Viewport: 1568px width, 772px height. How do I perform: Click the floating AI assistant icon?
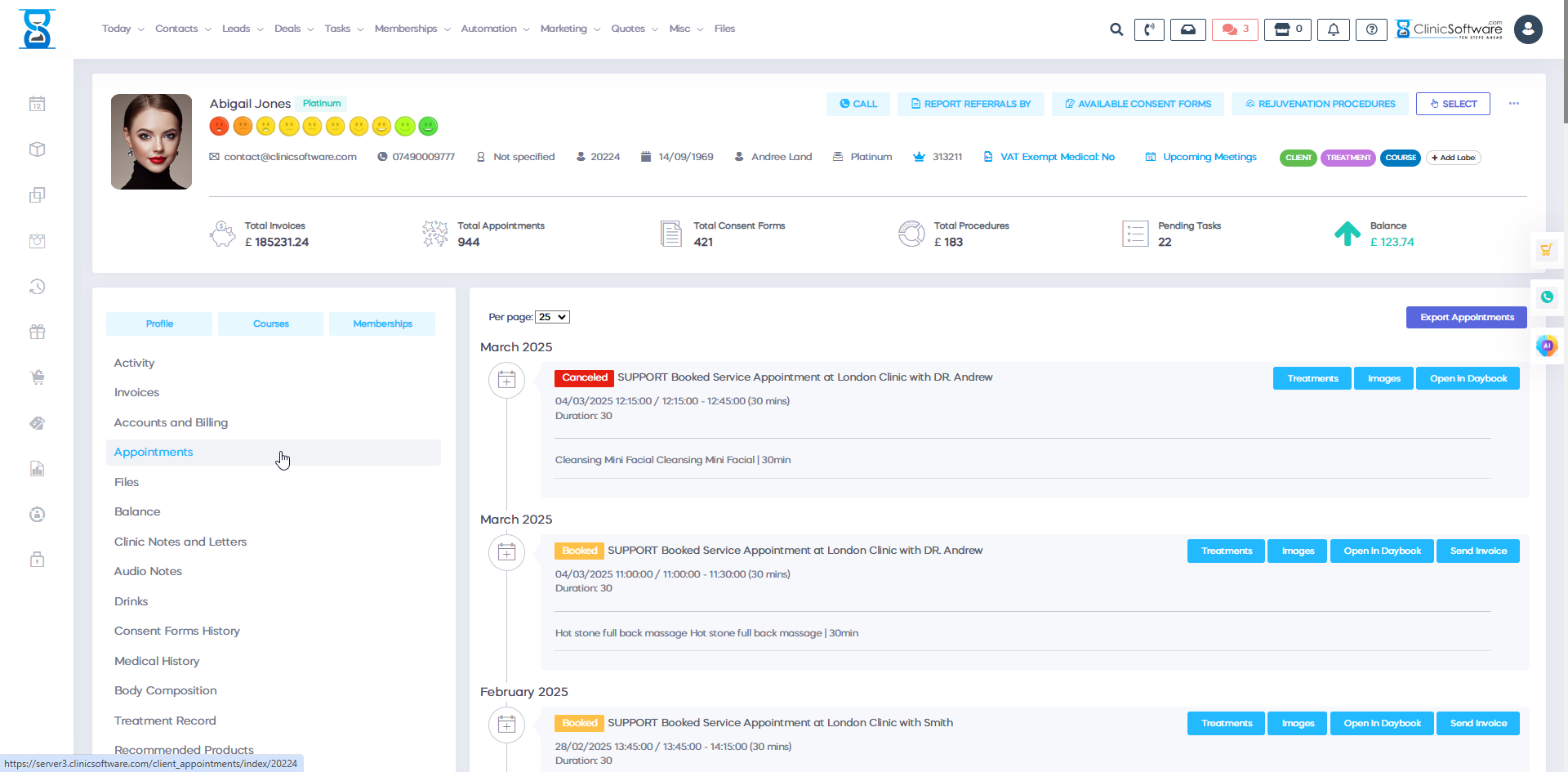click(x=1546, y=346)
